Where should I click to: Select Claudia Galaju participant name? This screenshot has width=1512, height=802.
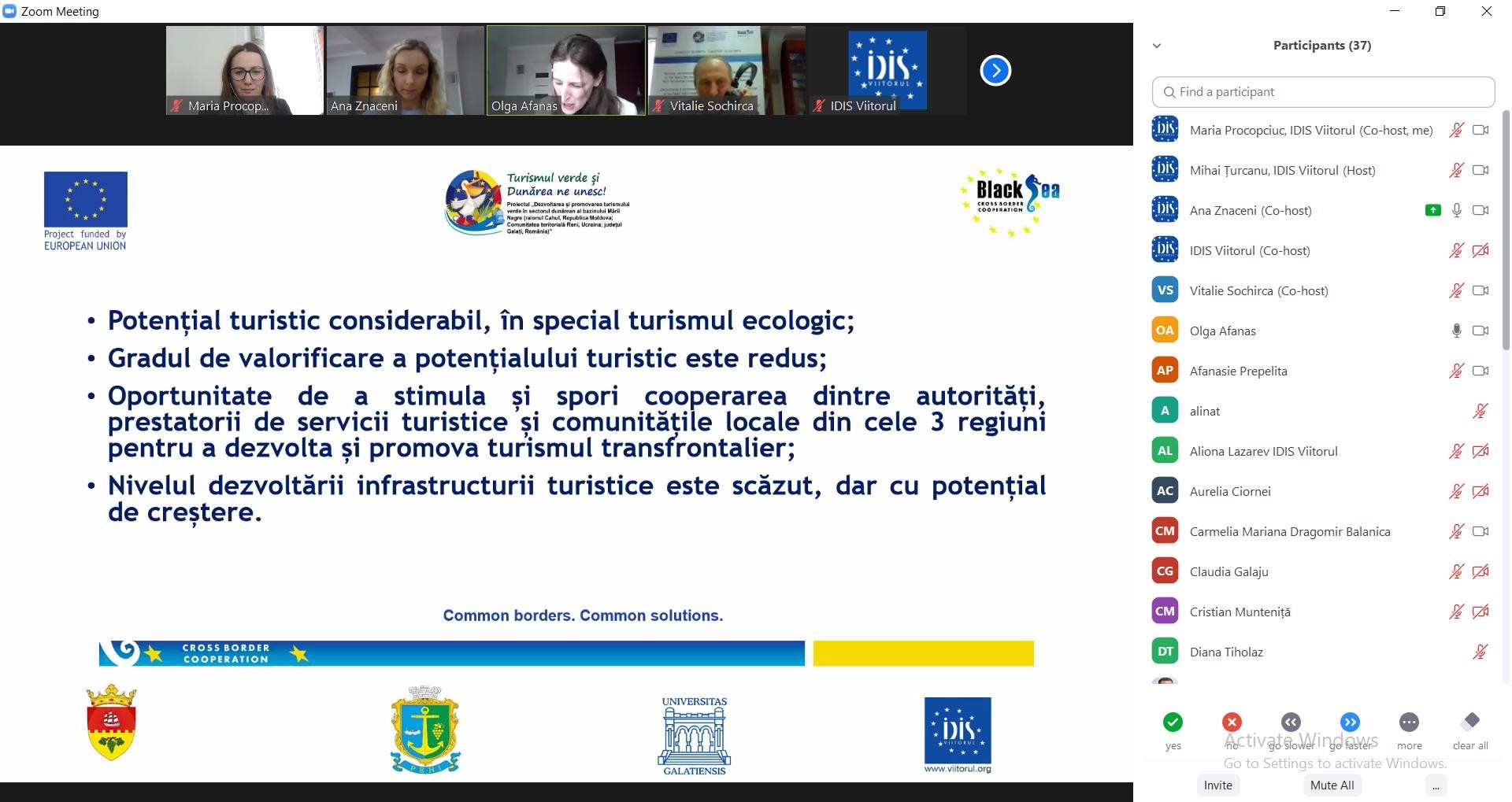[1229, 572]
